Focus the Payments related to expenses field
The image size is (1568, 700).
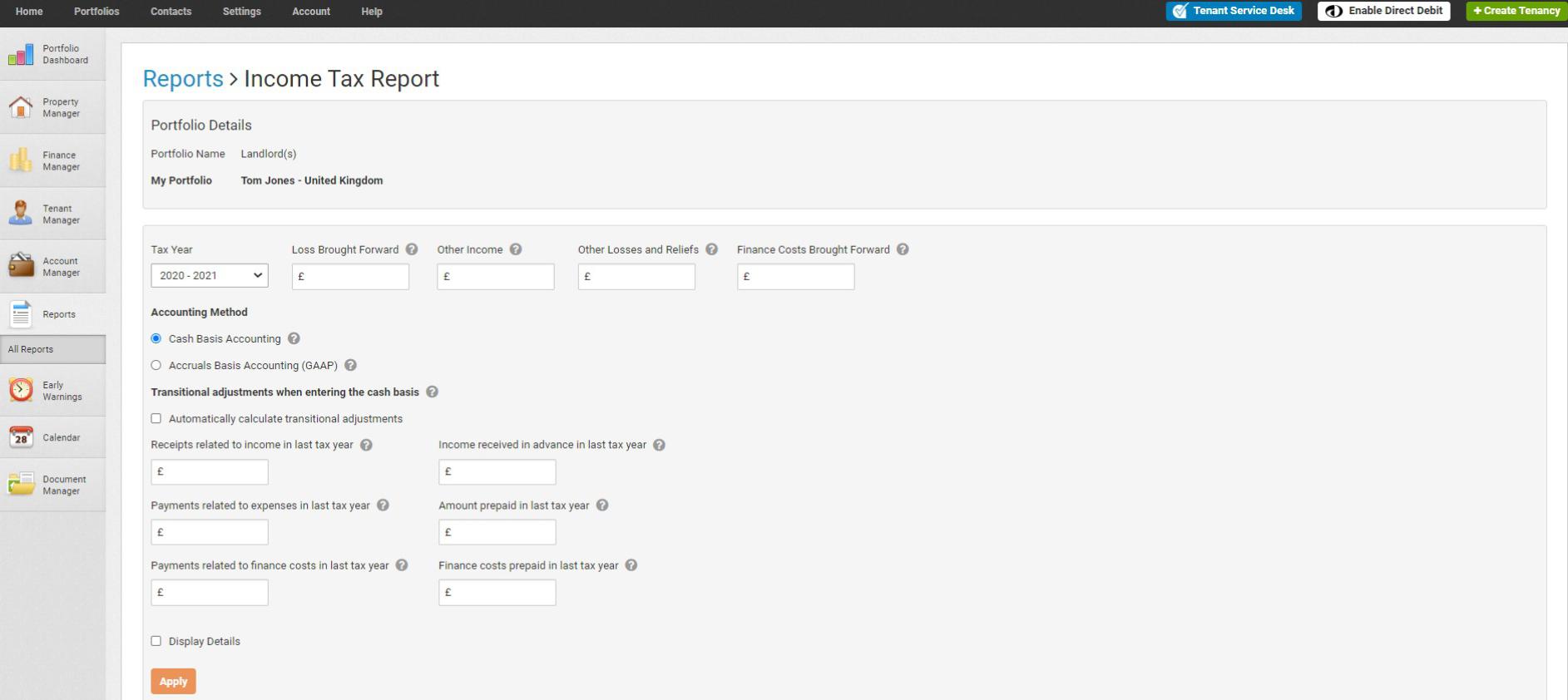210,532
